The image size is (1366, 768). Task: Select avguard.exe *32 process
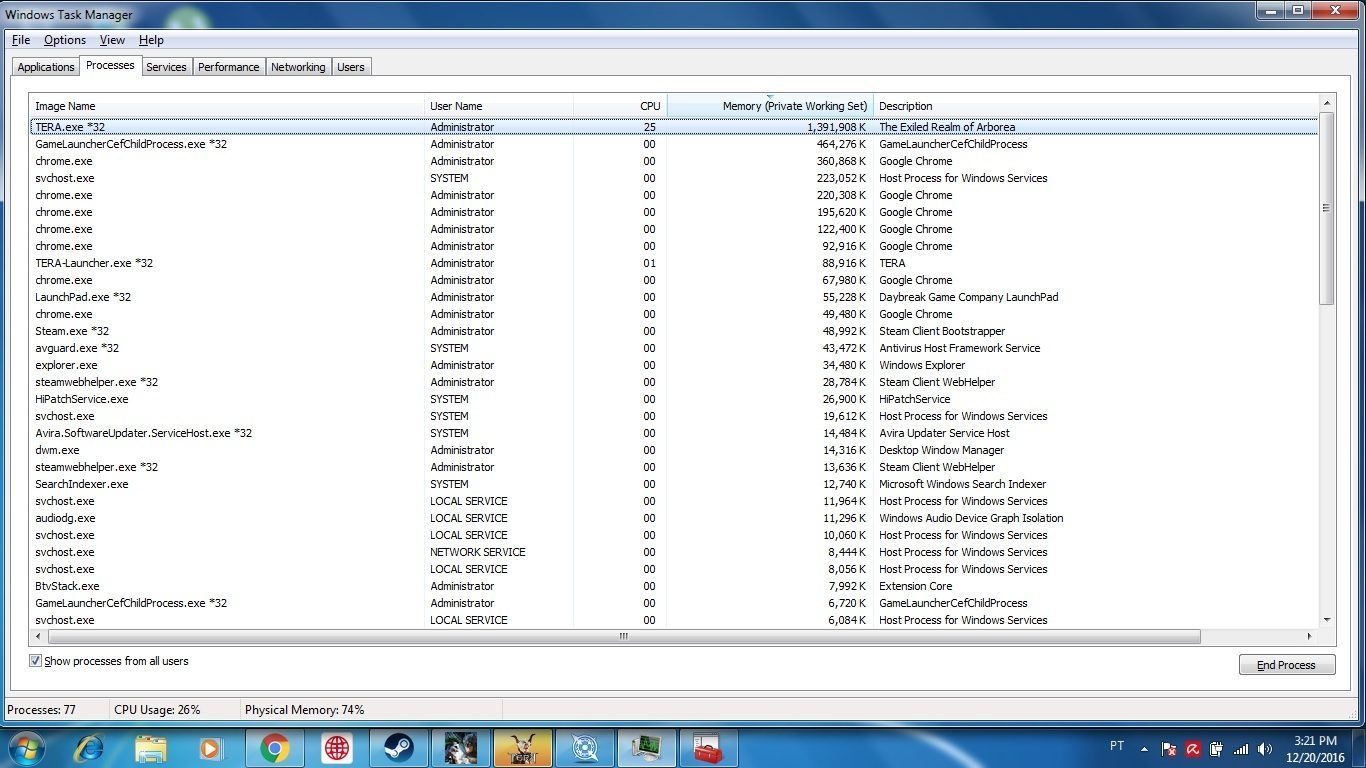point(674,348)
